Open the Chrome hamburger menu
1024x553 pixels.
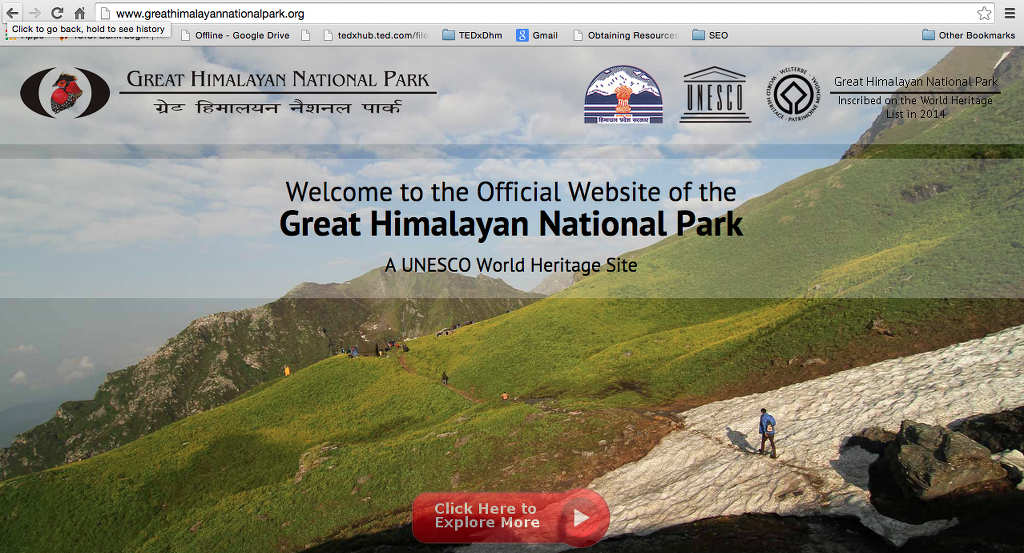click(1009, 13)
